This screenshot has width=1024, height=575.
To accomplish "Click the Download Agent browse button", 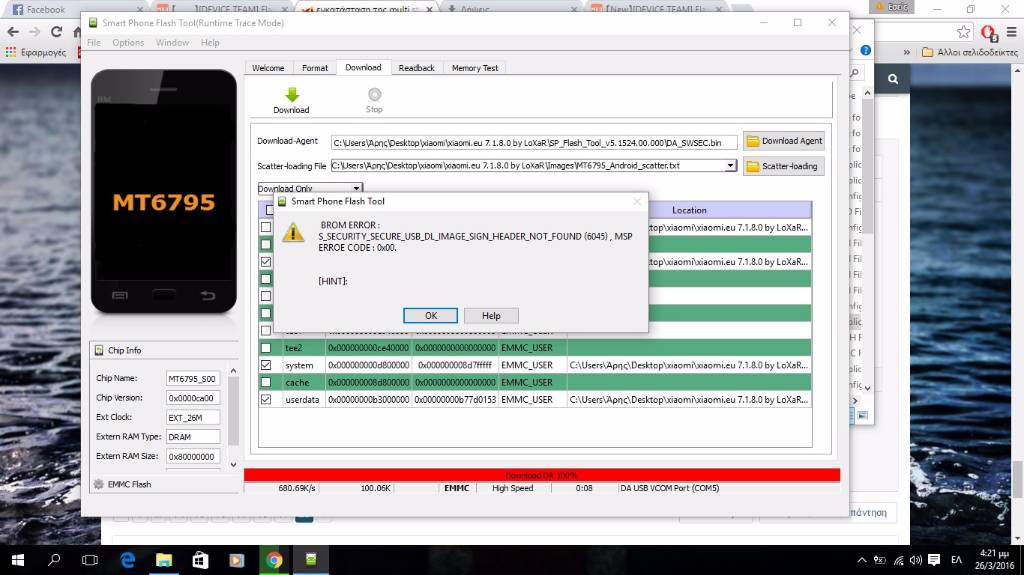I will click(x=784, y=140).
